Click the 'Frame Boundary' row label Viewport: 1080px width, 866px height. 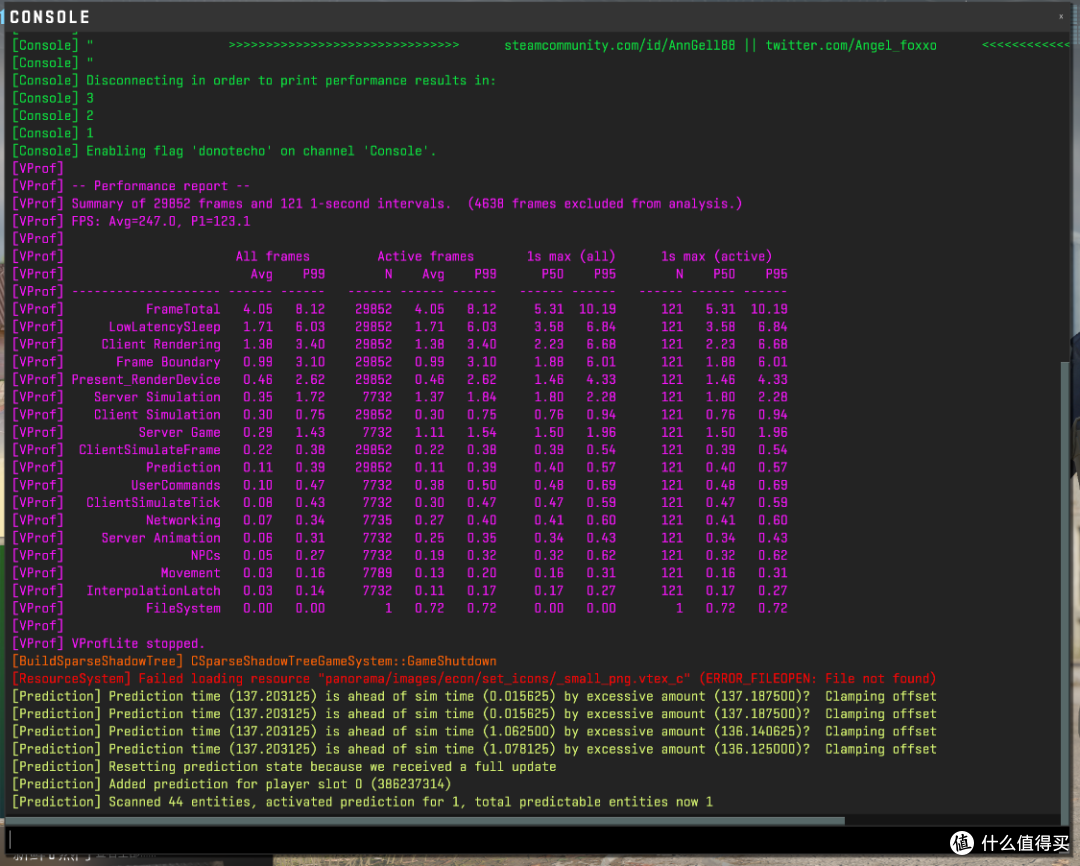(x=169, y=362)
